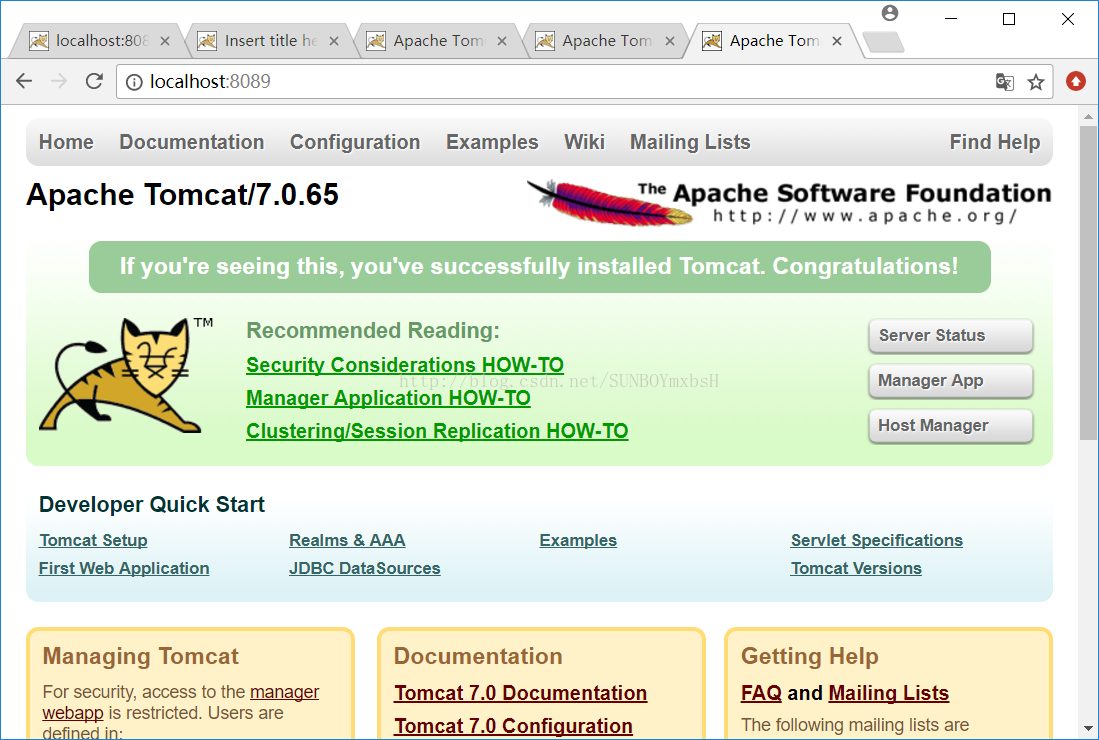Image resolution: width=1099 pixels, height=740 pixels.
Task: Open Clustering/Session Replication HOW-TO link
Action: 437,431
